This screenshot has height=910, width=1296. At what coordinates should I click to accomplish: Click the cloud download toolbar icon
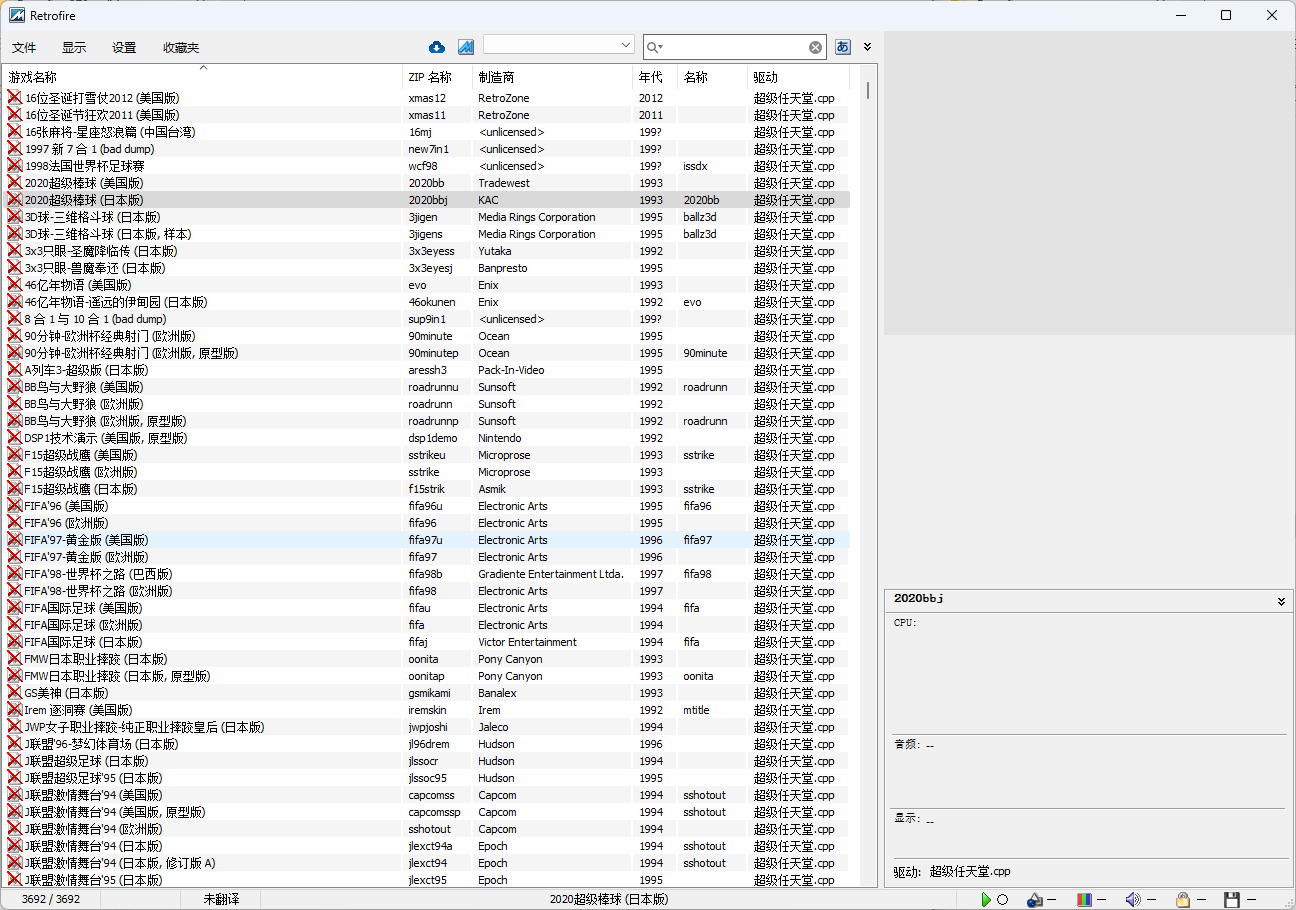437,47
